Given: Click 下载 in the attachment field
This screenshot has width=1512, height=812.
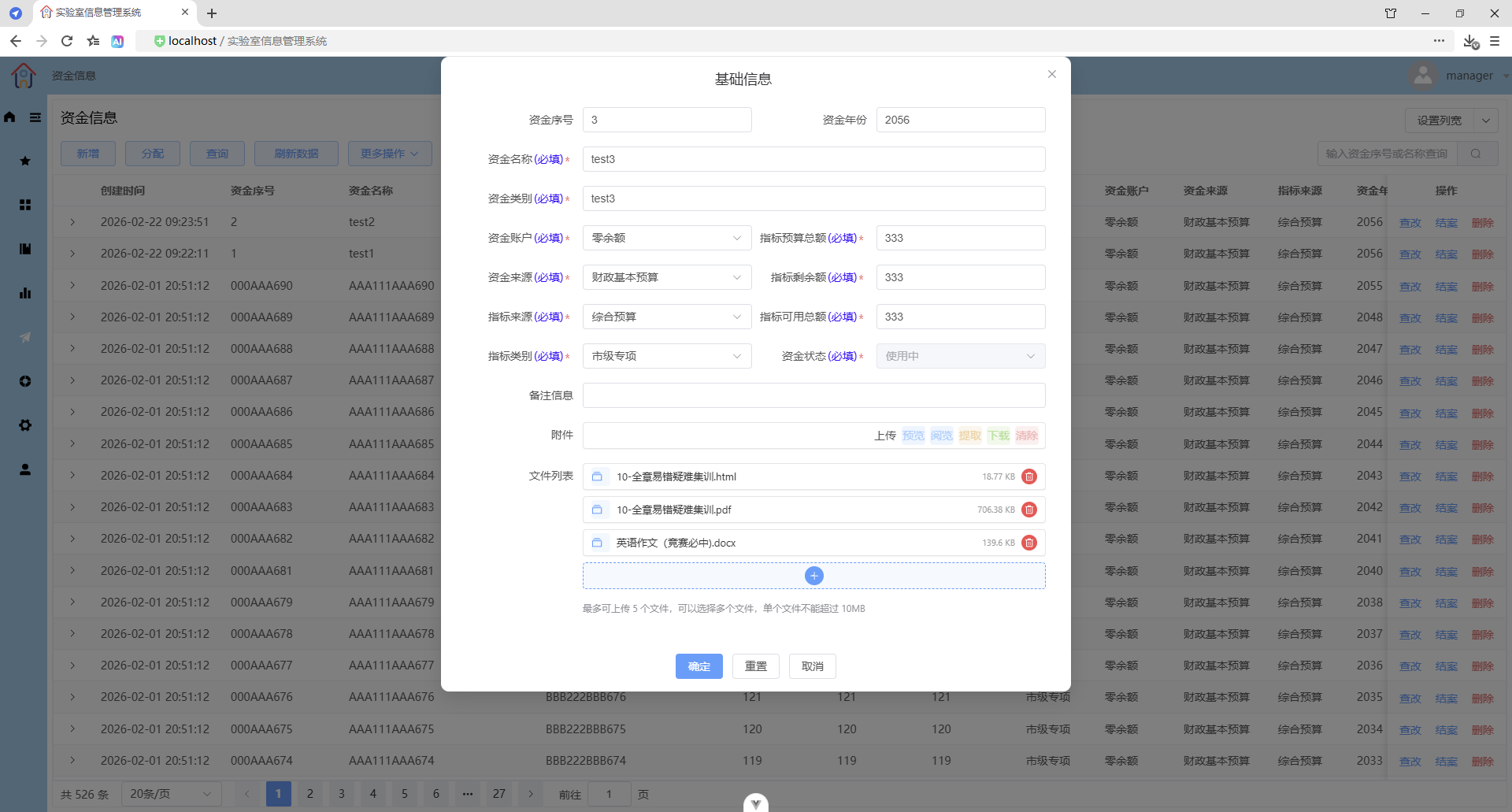Looking at the screenshot, I should tap(999, 436).
